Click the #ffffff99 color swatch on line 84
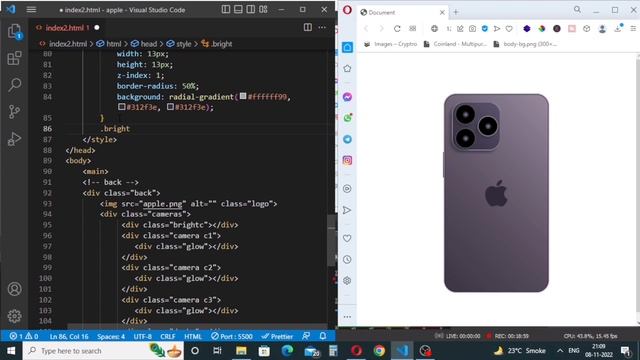Screen dimensions: 640x360 tap(243, 96)
